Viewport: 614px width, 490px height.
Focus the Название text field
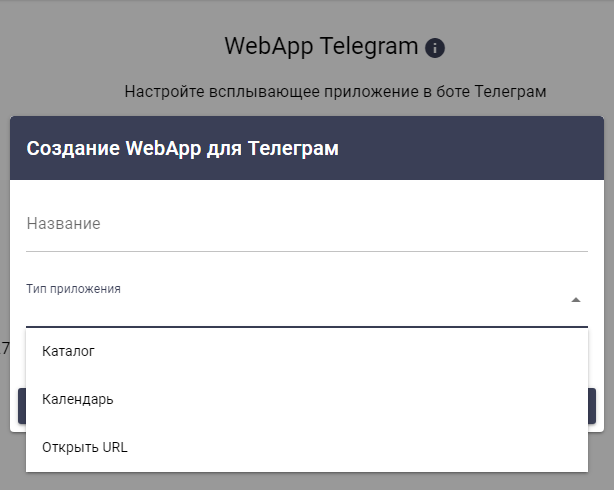306,224
